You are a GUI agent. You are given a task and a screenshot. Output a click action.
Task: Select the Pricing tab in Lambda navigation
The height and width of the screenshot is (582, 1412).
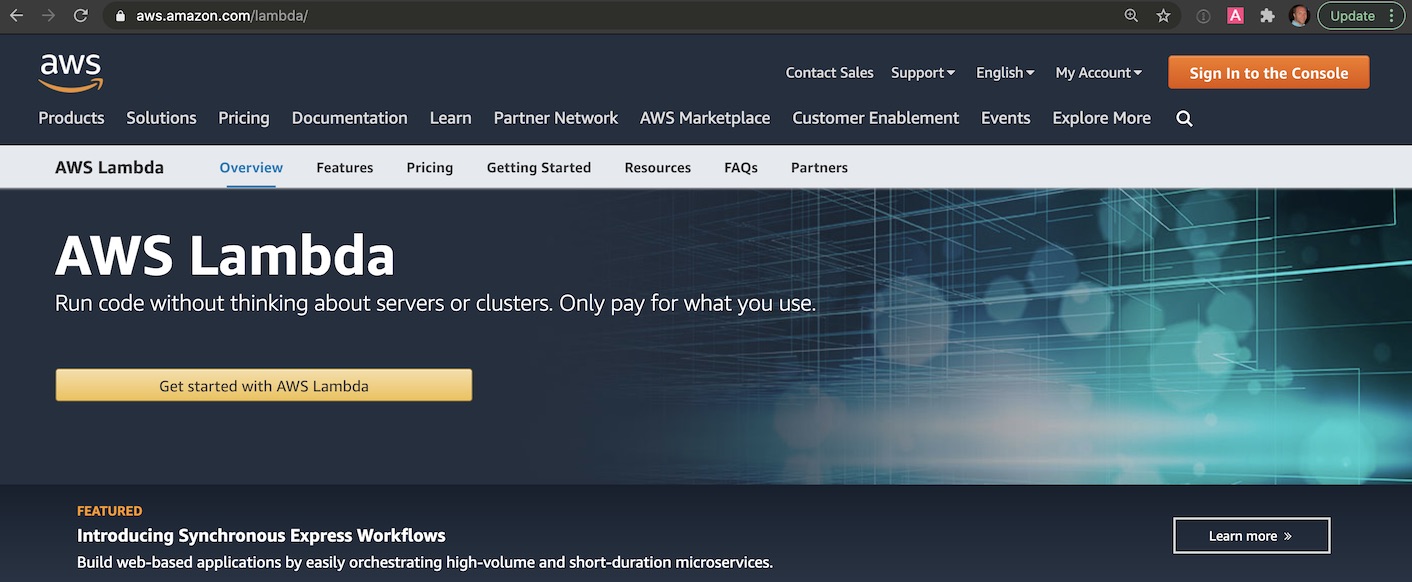[x=429, y=167]
